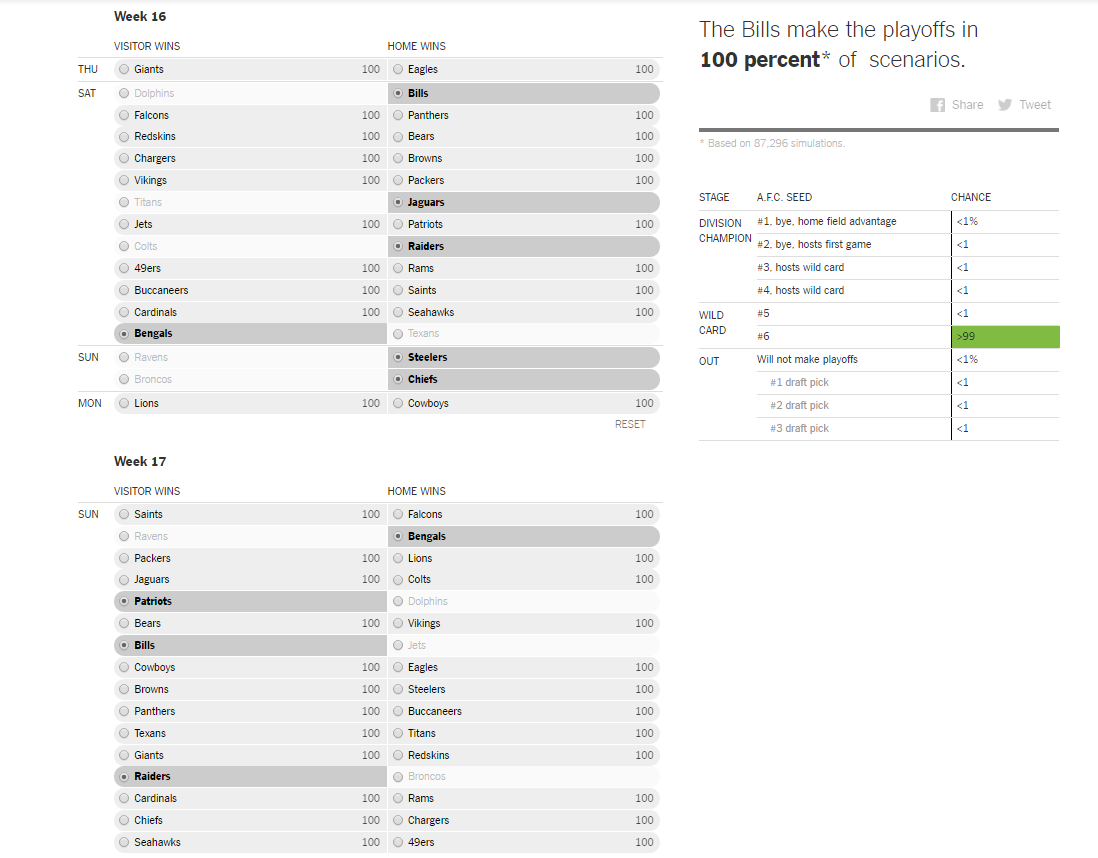This screenshot has height=858, width=1098.
Task: Select Patriots home win versus Jets
Action: [524, 224]
